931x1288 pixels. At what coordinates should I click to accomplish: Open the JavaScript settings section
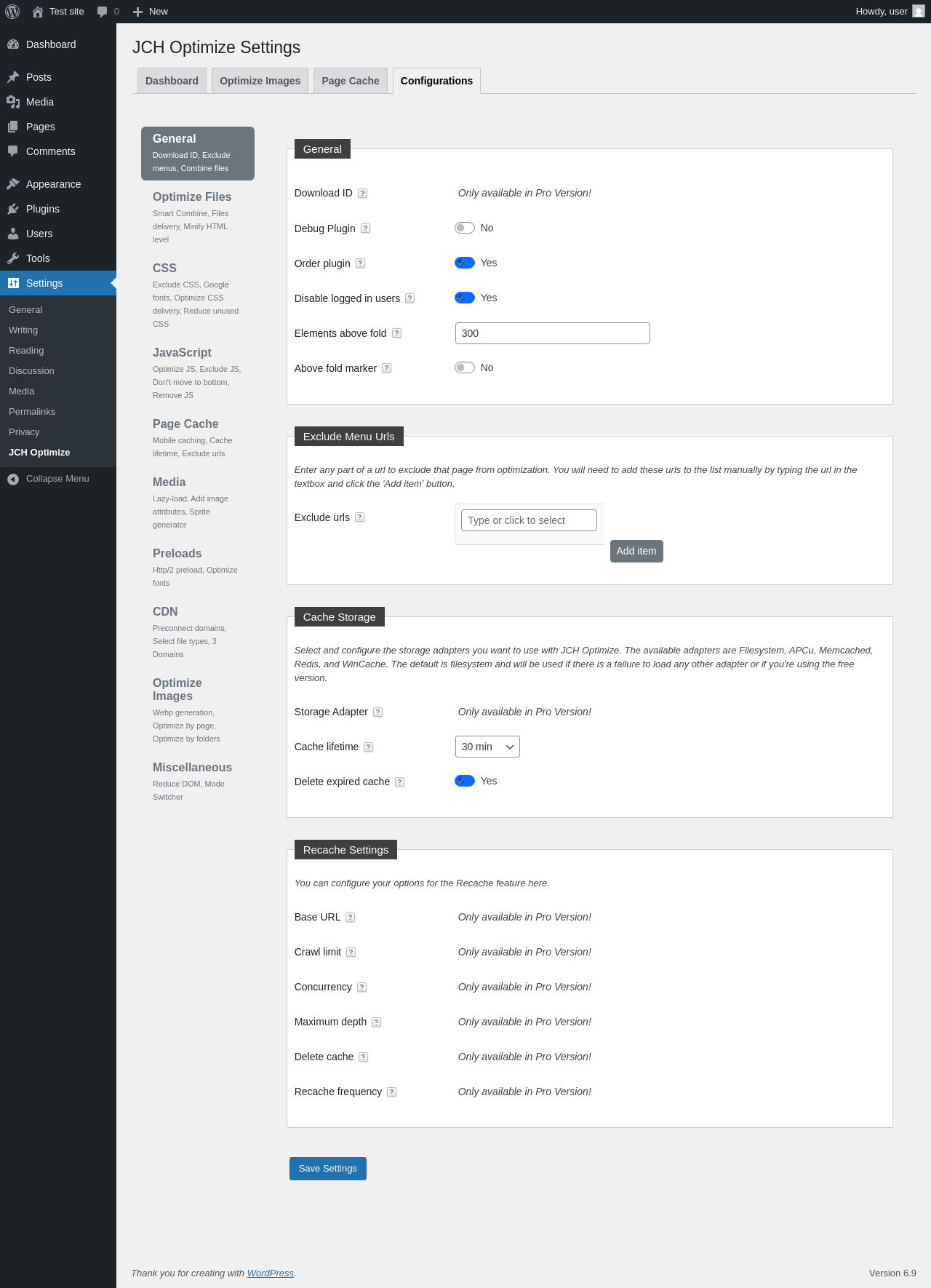(198, 373)
